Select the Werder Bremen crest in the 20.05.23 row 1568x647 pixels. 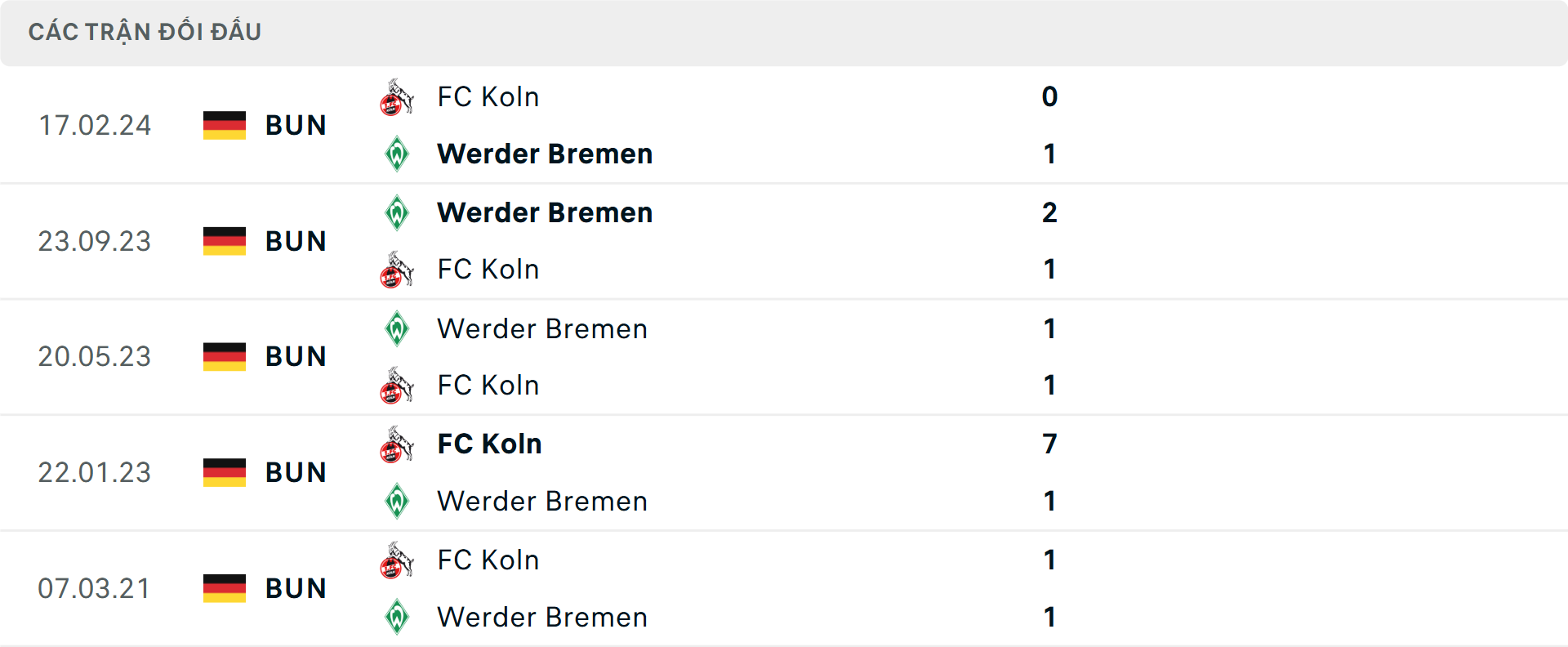(397, 328)
